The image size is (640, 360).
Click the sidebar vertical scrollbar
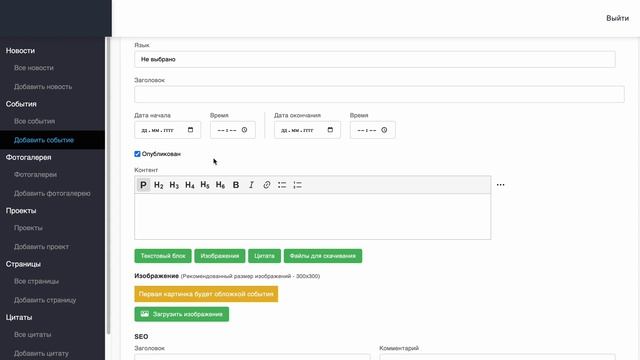pos(108,186)
